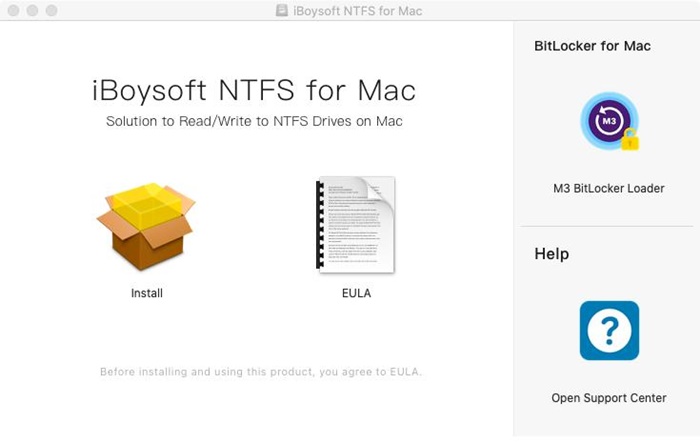Minimize the window using the title bar button

click(32, 10)
